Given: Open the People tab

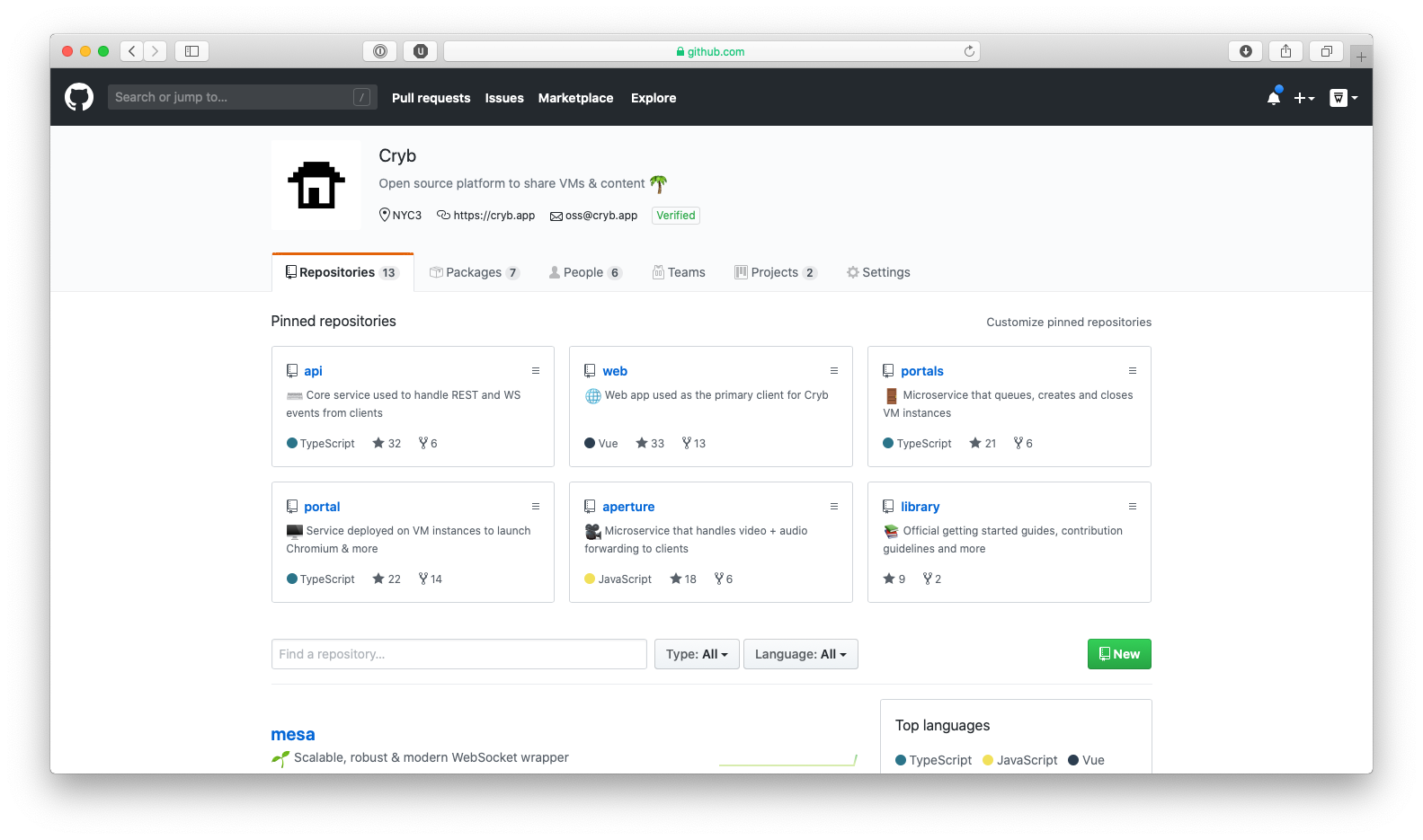Looking at the screenshot, I should point(584,273).
